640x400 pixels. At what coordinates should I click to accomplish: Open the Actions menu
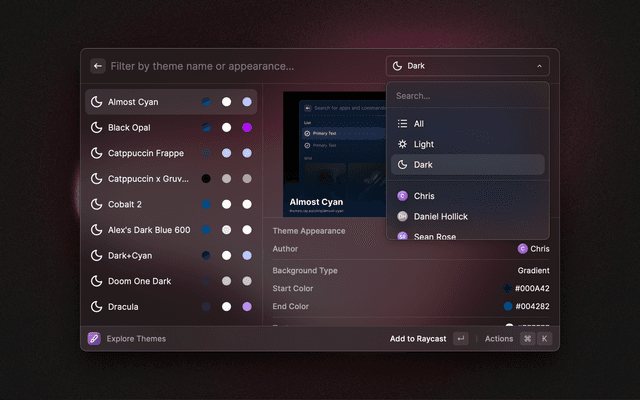(499, 339)
